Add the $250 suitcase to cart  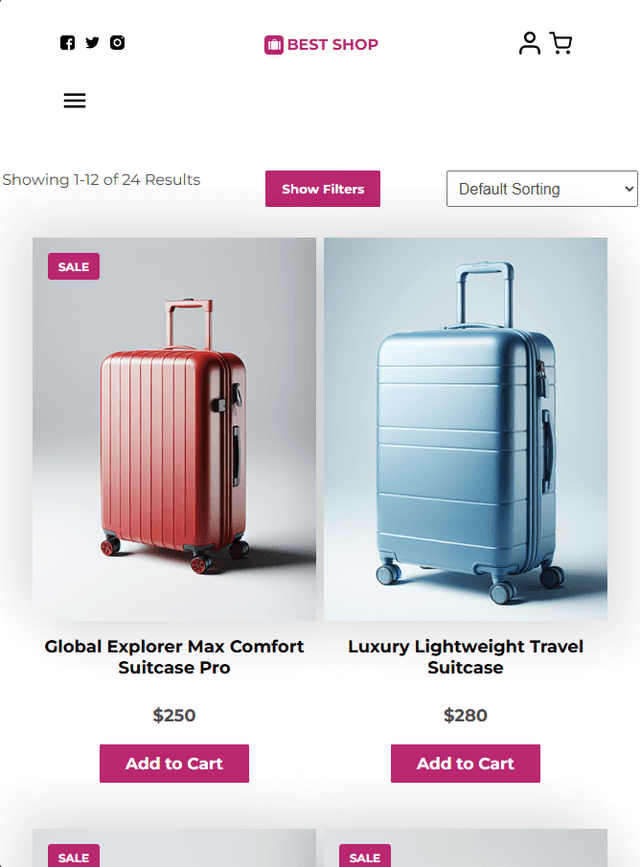174,763
